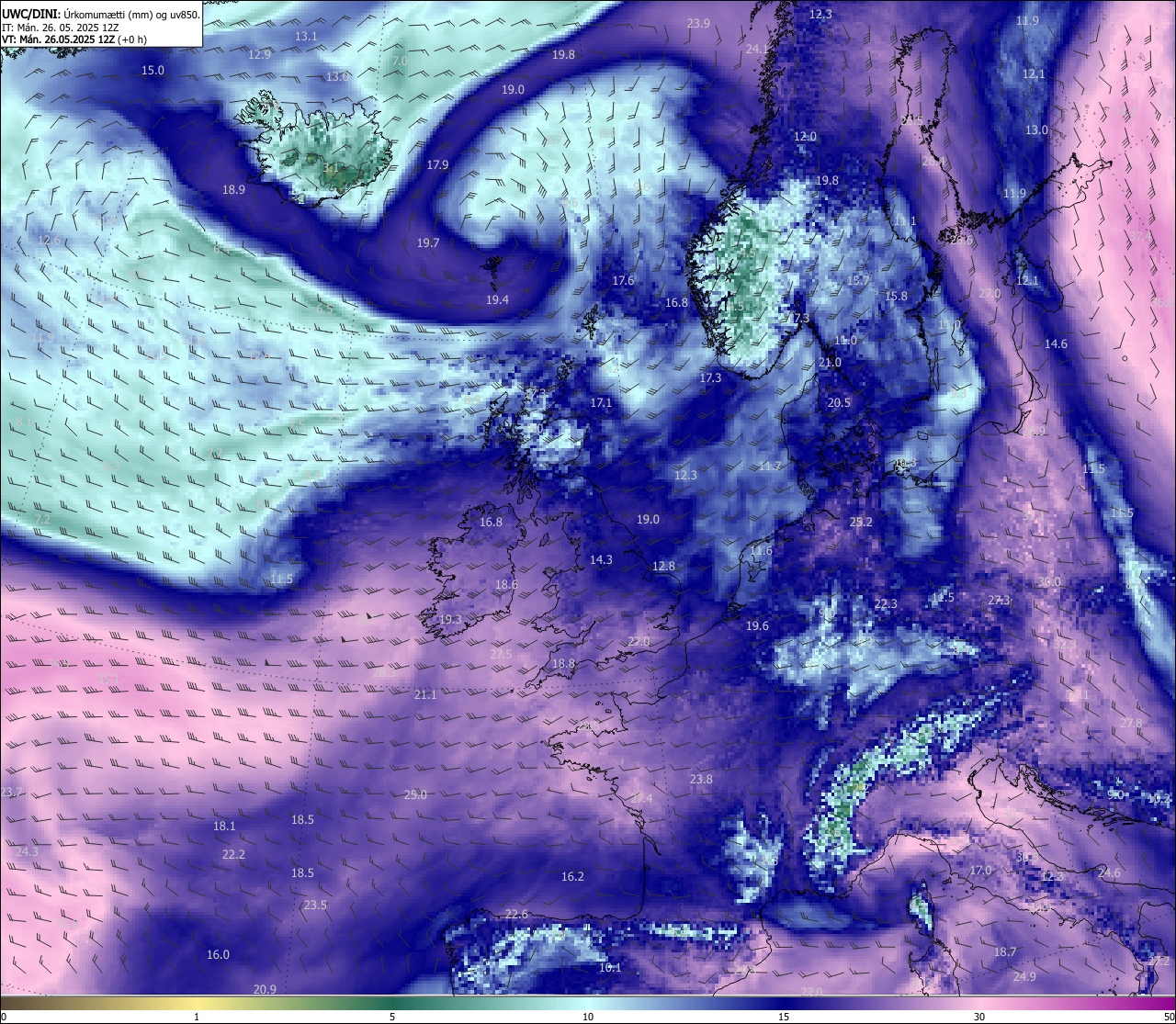Screen dimensions: 1176x1024
Task: Click the legend tick label 10
Action: click(588, 1017)
